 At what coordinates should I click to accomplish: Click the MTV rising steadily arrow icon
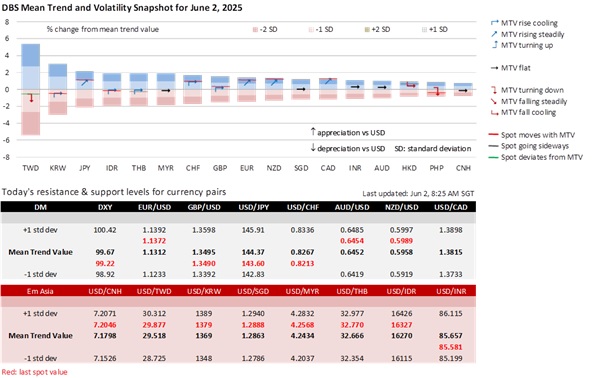point(494,34)
